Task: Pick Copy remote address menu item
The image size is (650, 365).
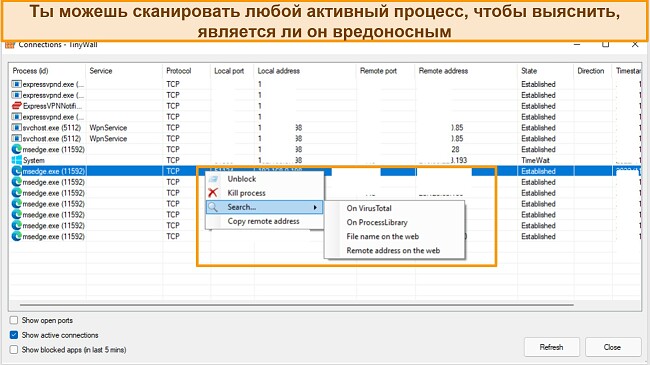Action: point(263,221)
